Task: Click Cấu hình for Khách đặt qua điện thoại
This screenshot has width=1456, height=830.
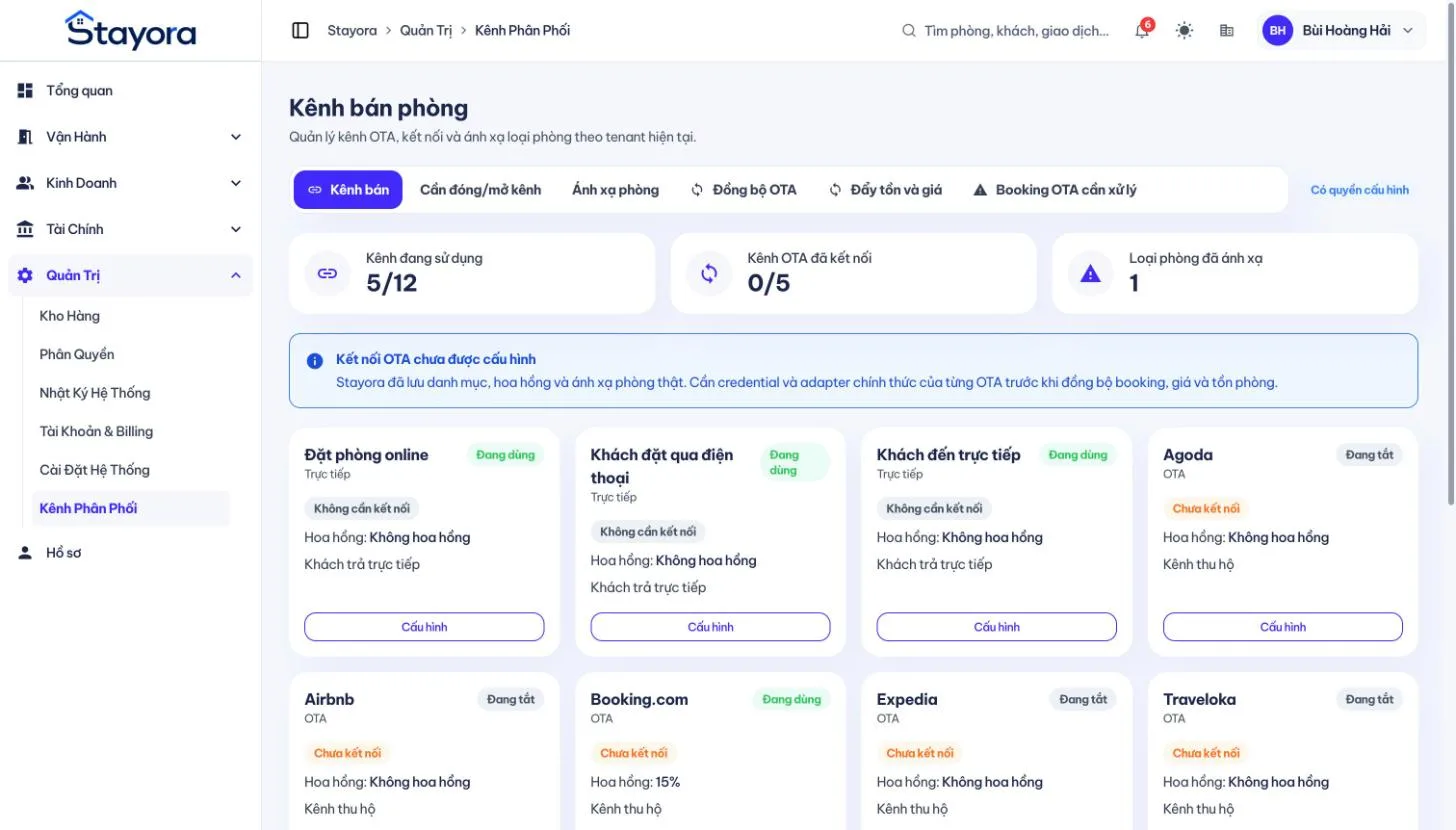Action: (x=710, y=627)
